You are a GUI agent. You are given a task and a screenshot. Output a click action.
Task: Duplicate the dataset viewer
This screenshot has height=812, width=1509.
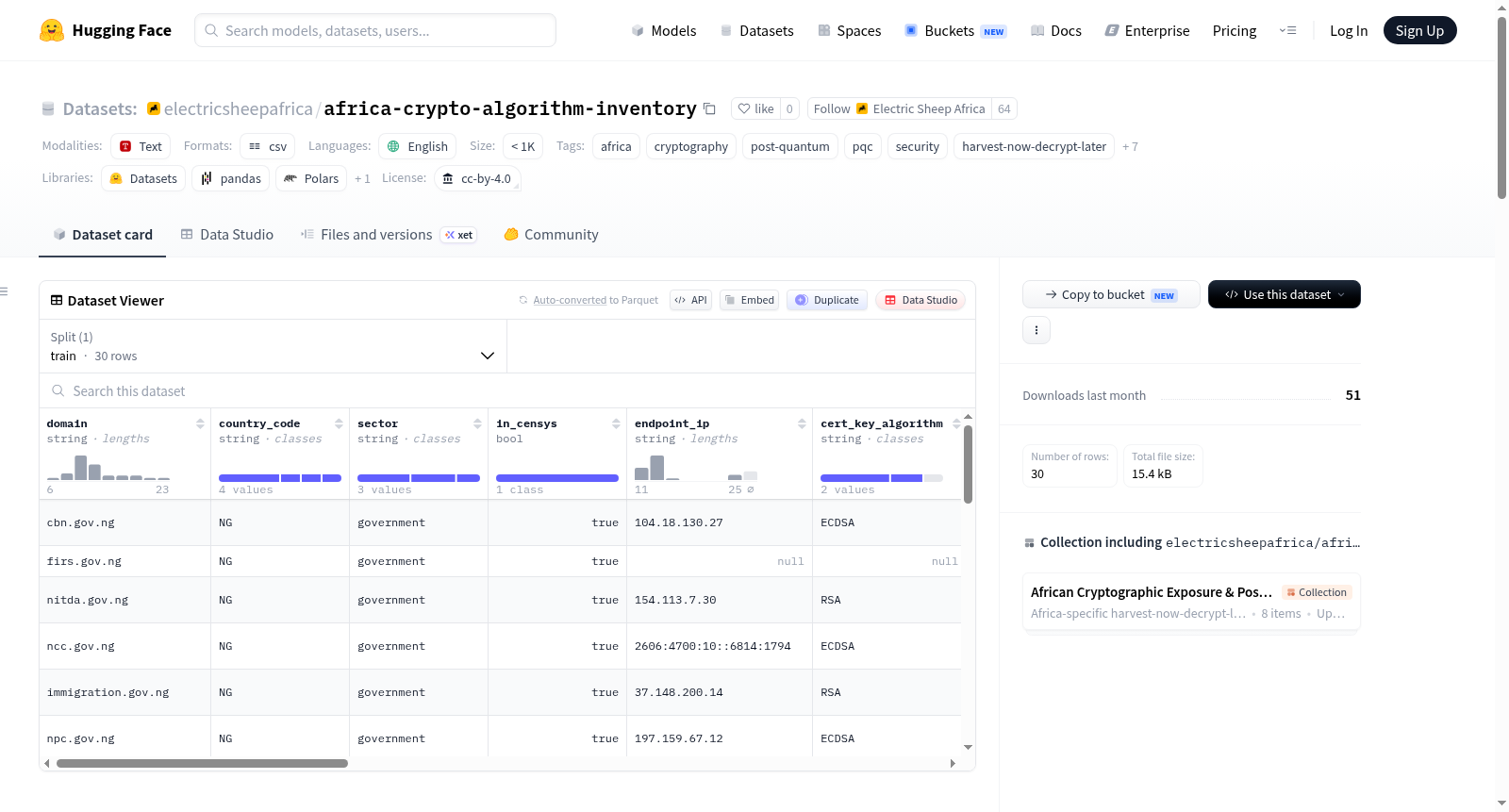(x=827, y=300)
